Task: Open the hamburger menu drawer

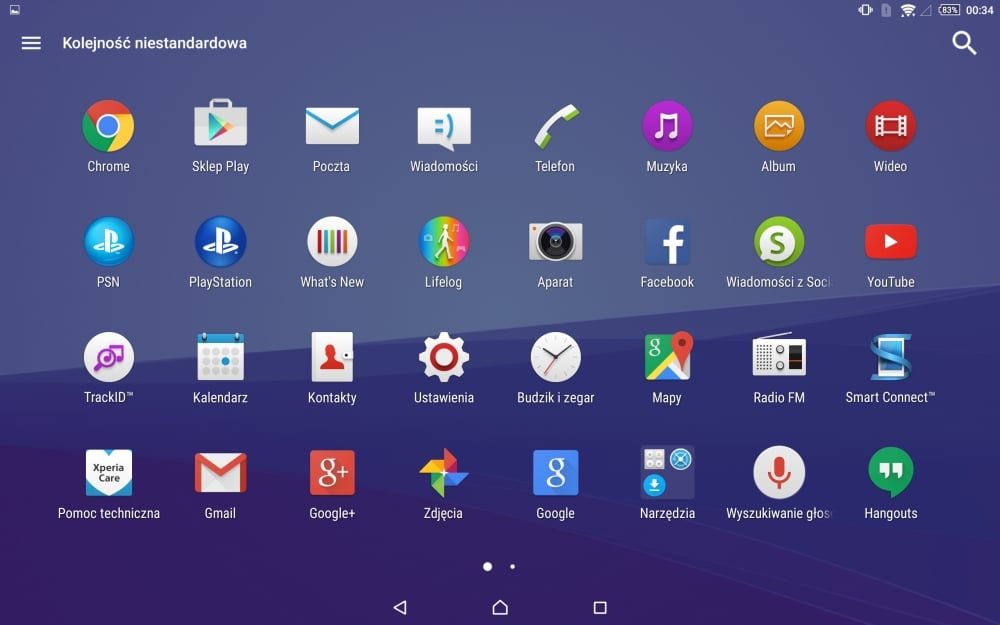Action: [x=31, y=43]
